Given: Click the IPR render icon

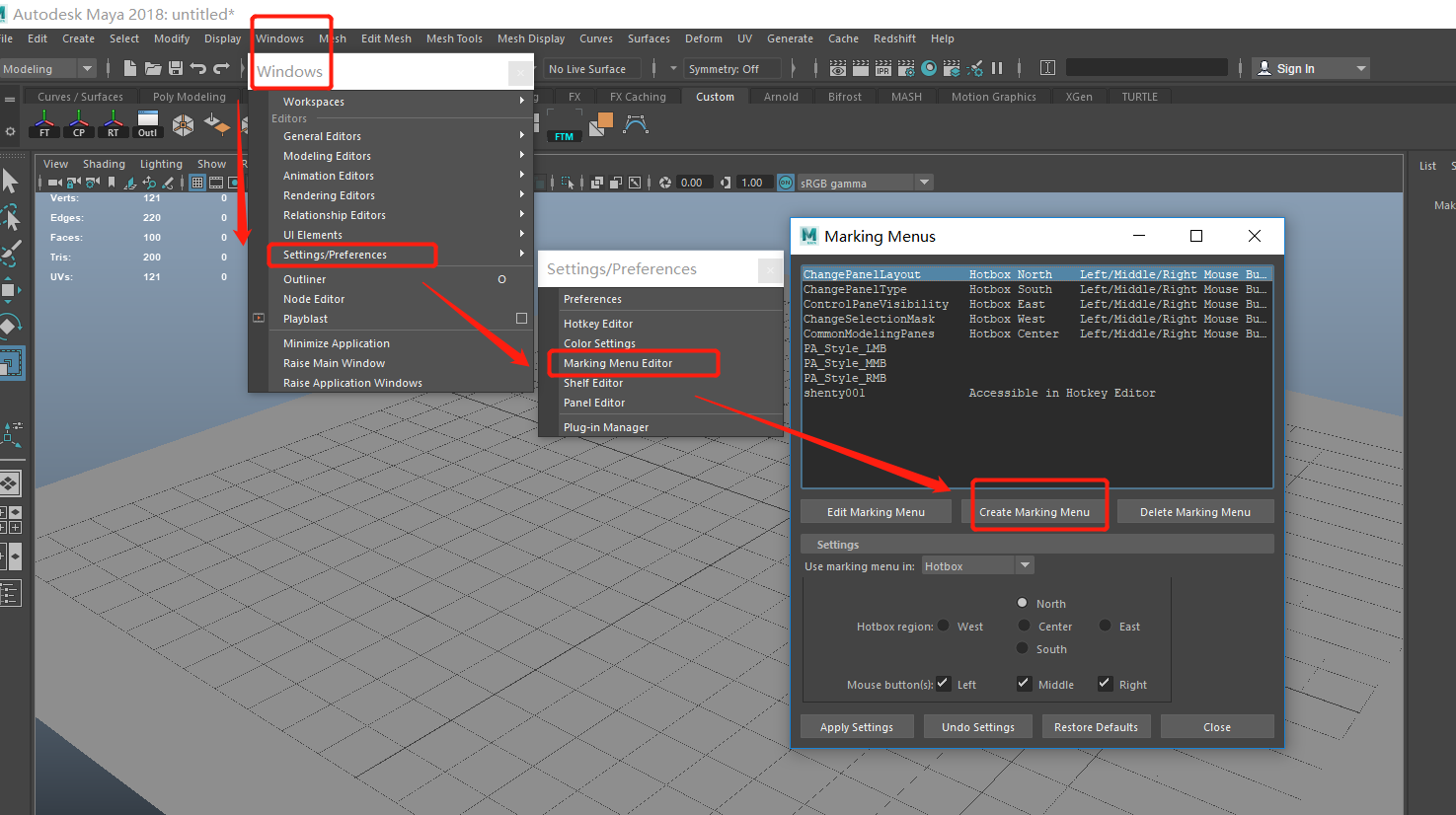Looking at the screenshot, I should pyautogui.click(x=883, y=68).
